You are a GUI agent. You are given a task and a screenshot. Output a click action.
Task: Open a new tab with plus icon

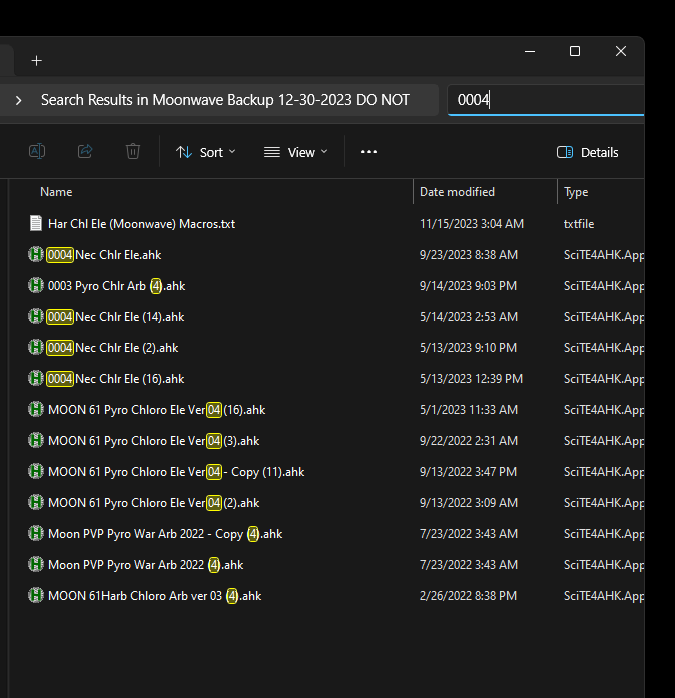click(37, 61)
